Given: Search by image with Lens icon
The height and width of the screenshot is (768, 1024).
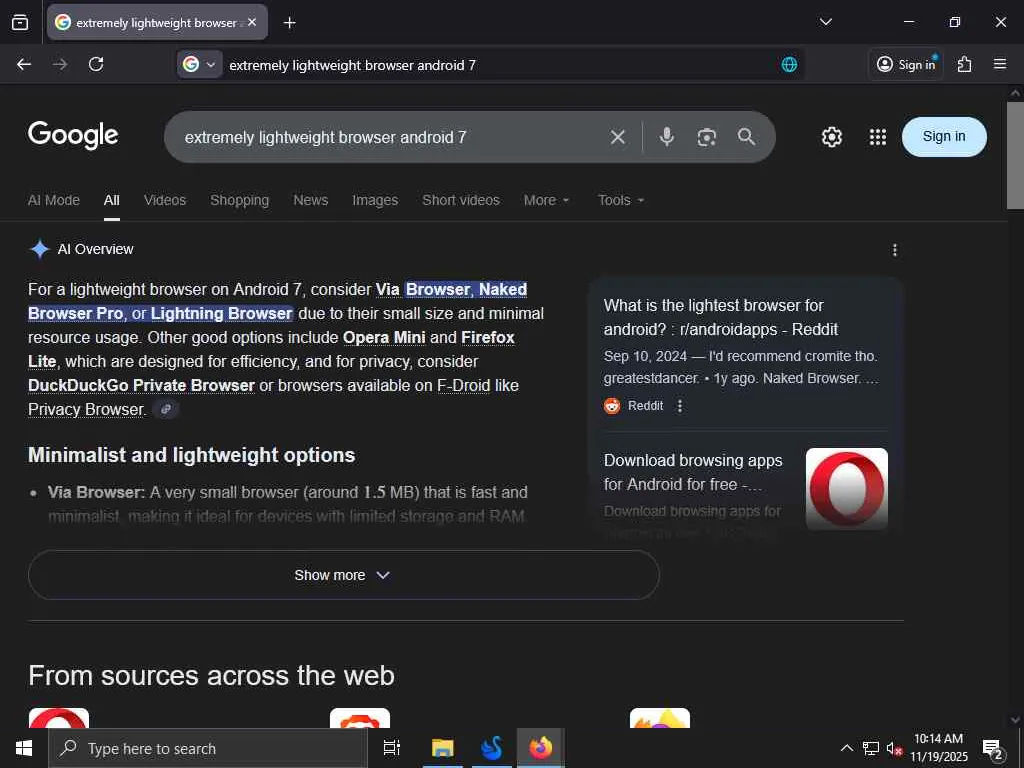Looking at the screenshot, I should [707, 137].
